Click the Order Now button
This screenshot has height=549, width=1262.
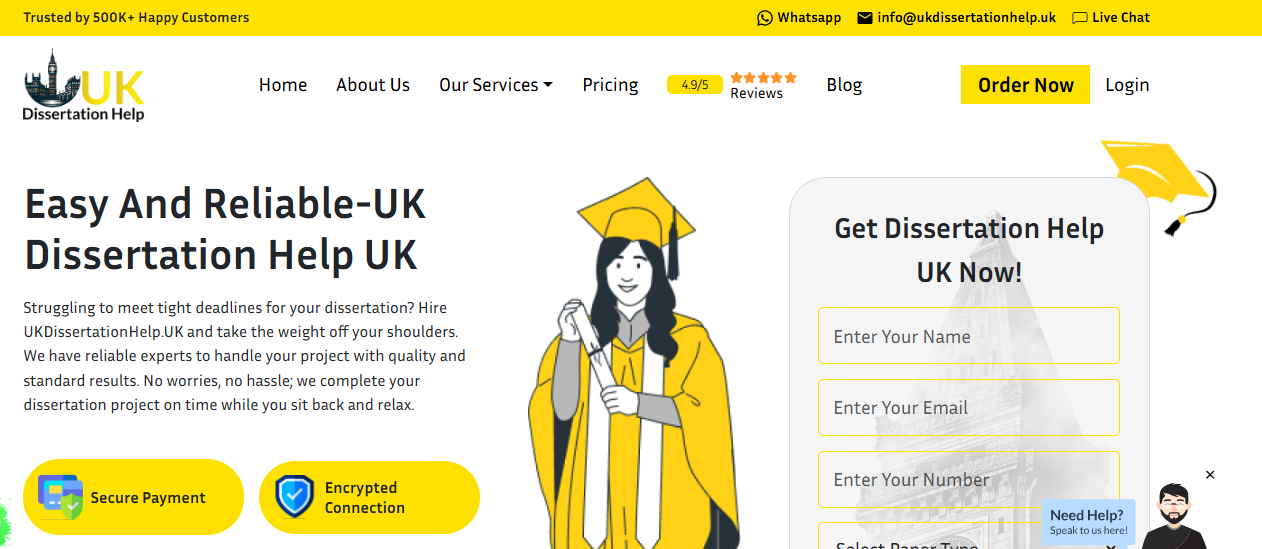(1025, 85)
